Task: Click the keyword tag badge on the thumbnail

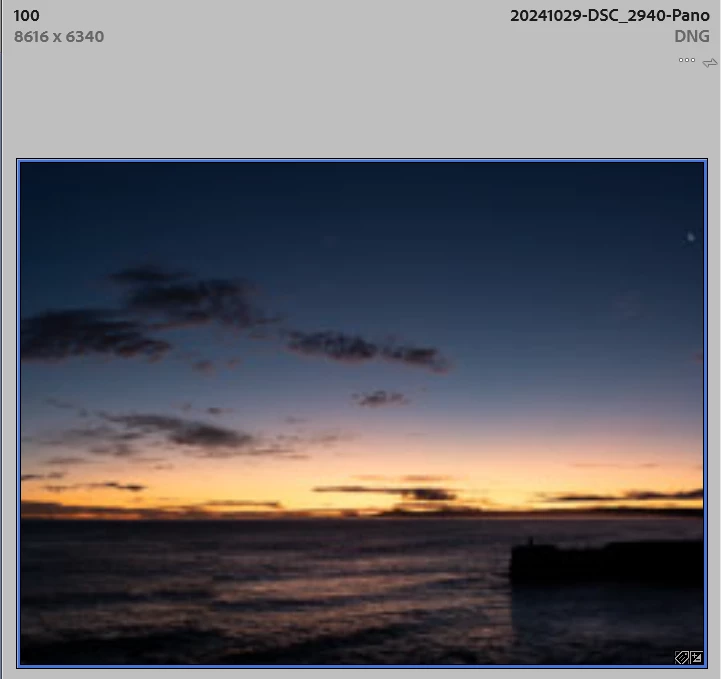Action: (x=681, y=657)
